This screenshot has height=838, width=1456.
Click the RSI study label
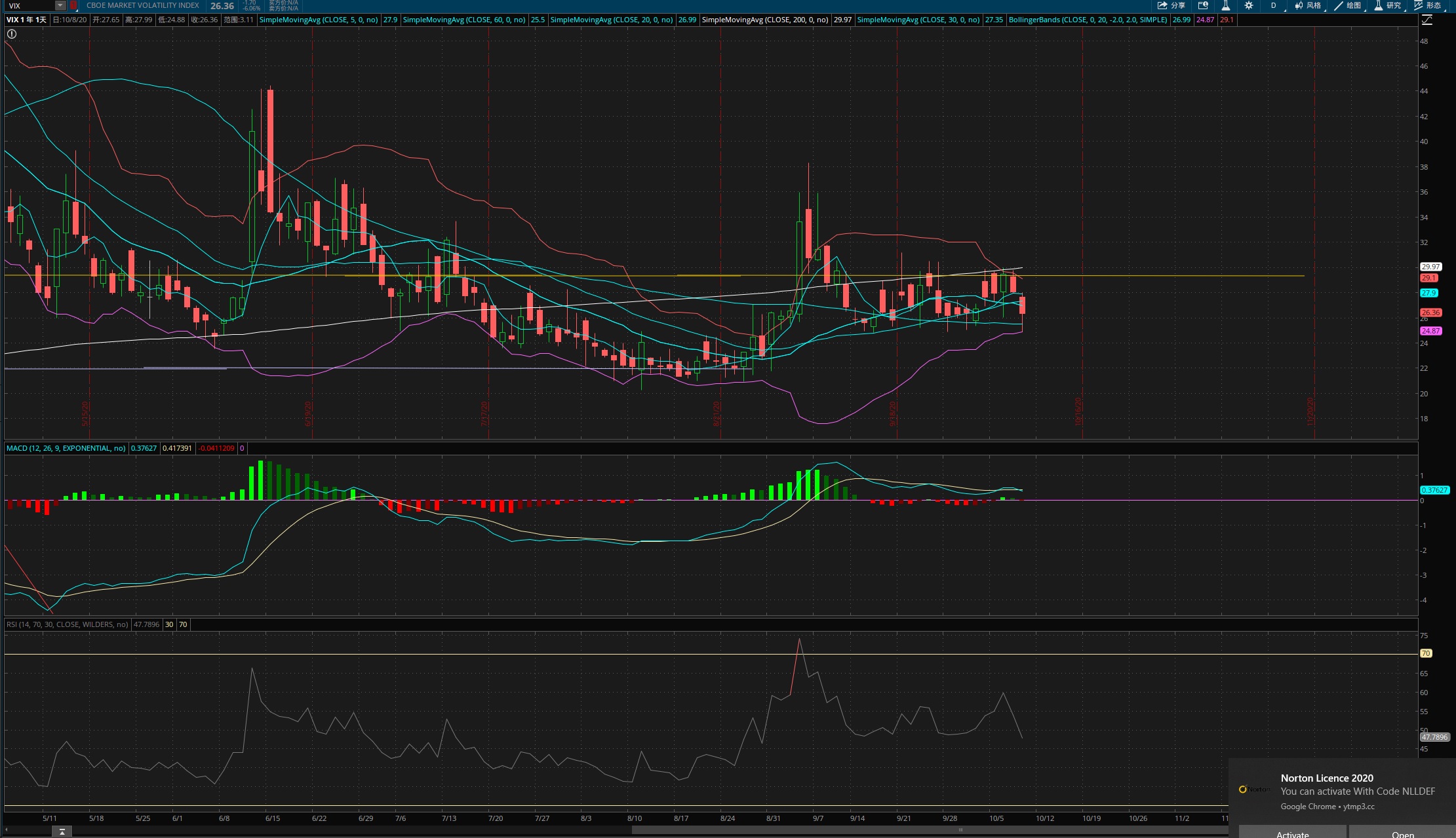(68, 624)
